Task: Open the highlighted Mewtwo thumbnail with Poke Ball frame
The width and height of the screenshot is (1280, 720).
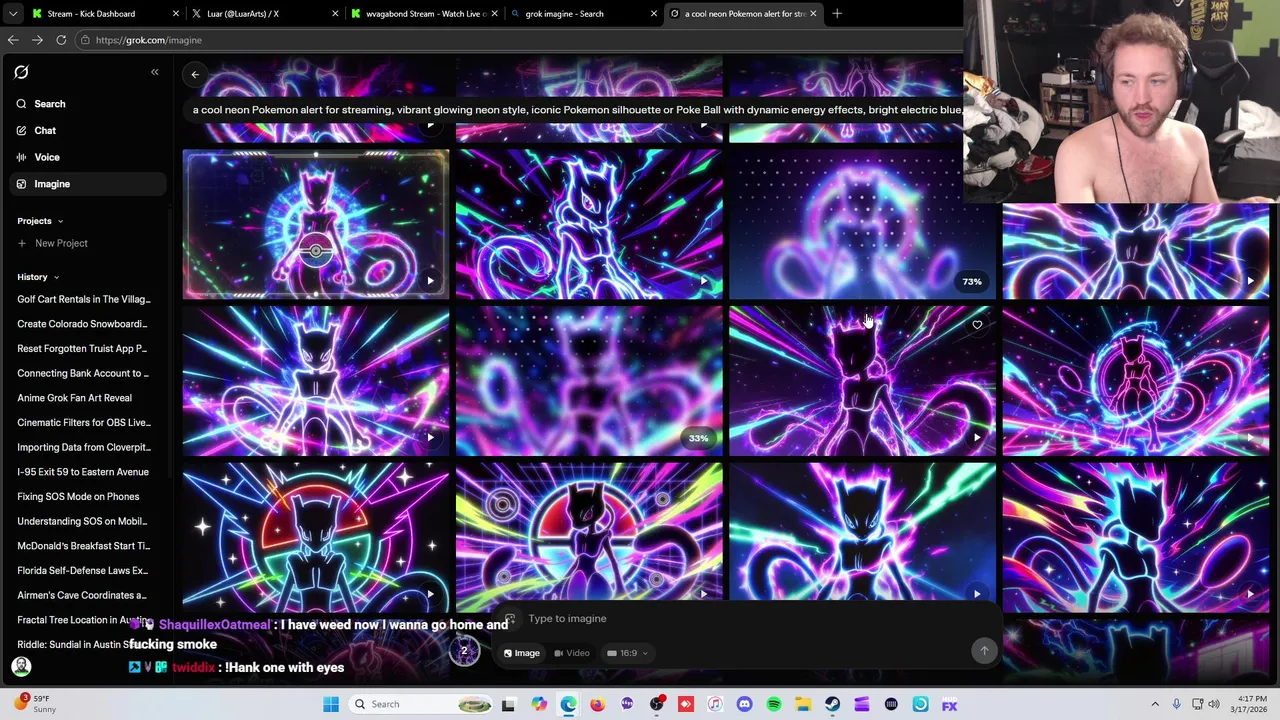Action: click(316, 224)
